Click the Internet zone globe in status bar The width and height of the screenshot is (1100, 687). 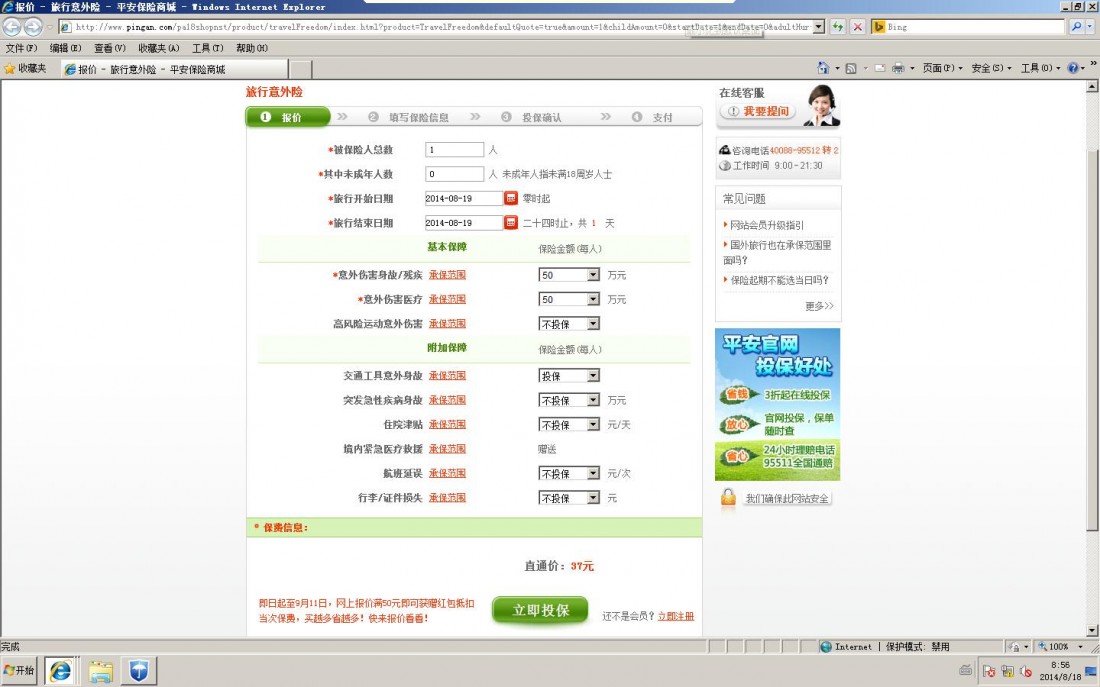826,646
